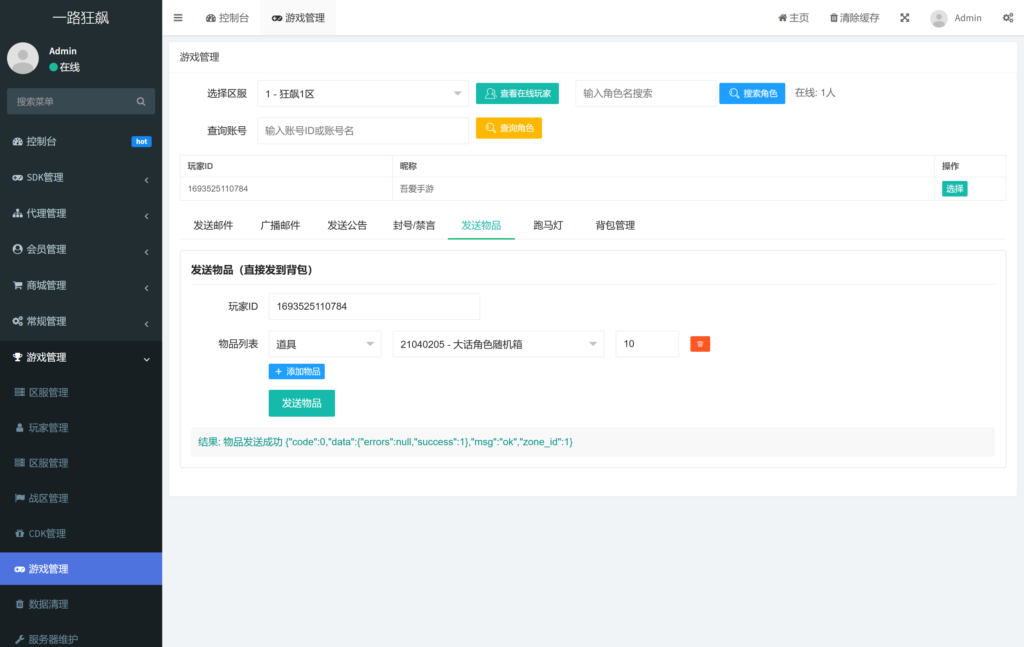Click the trash icon beside 数据清理
This screenshot has height=647, width=1024.
tap(20, 604)
